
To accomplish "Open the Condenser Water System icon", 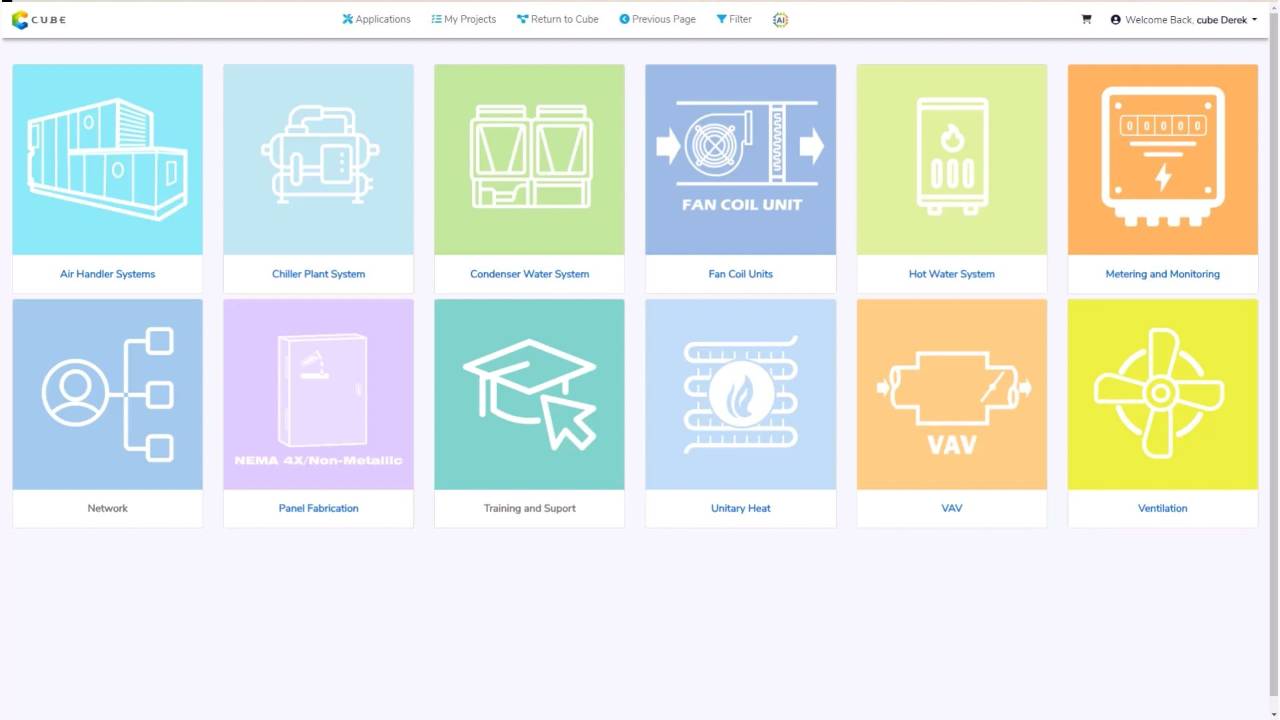I will click(x=529, y=160).
